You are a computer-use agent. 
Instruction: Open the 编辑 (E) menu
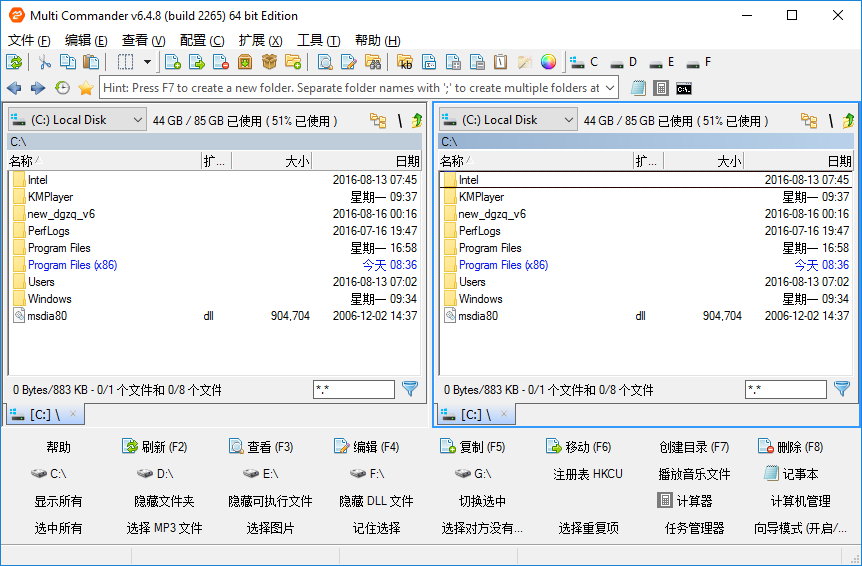86,41
